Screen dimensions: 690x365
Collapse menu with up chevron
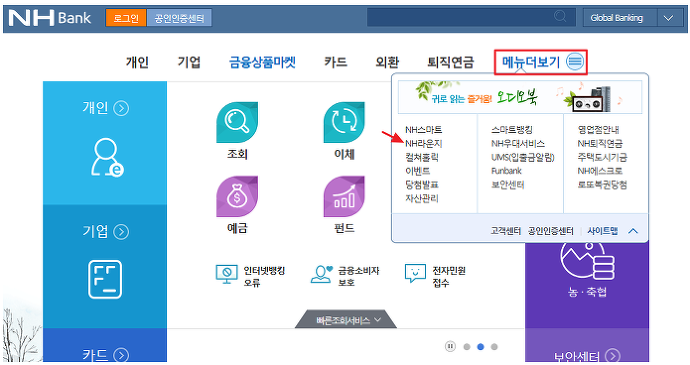pyautogui.click(x=633, y=231)
